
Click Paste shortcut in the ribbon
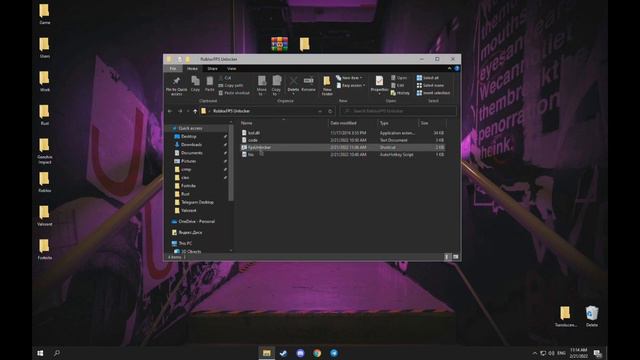[234, 93]
